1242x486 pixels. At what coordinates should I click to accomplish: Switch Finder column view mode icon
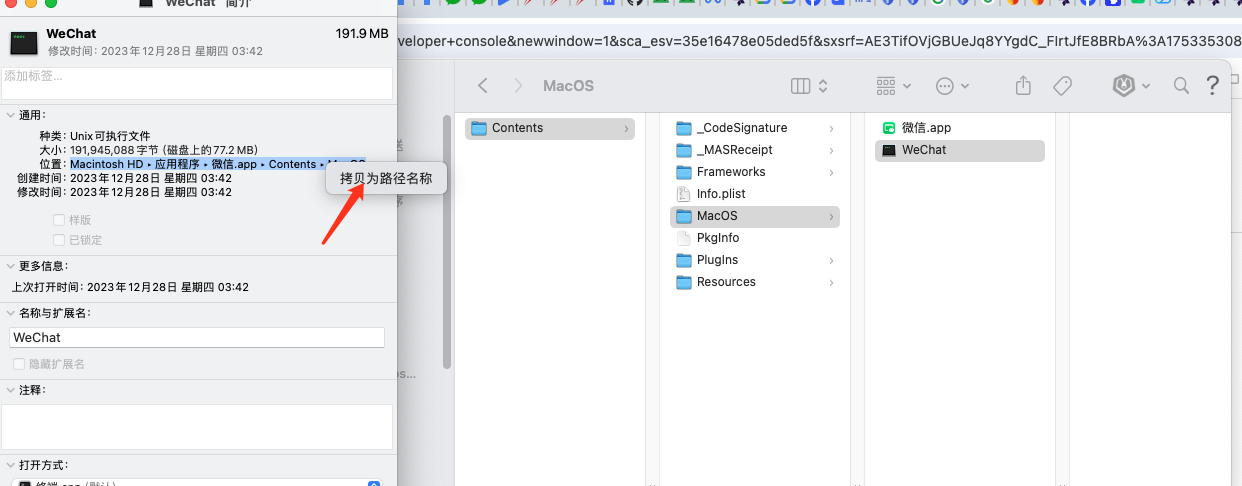(801, 86)
